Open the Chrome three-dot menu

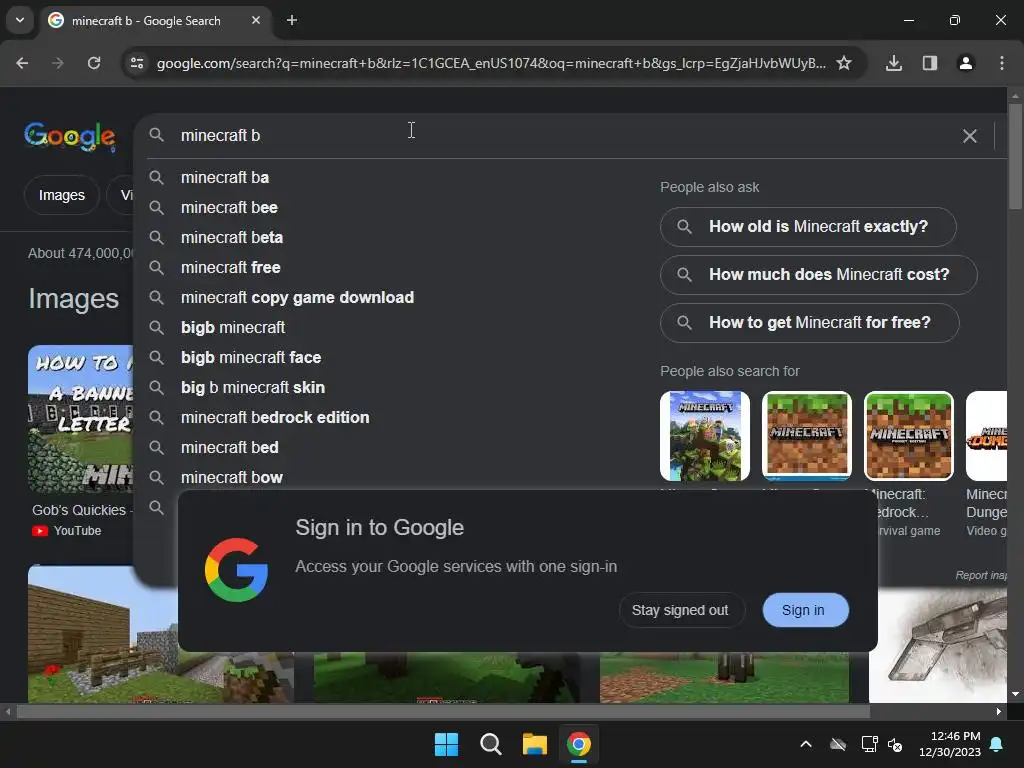click(1002, 63)
